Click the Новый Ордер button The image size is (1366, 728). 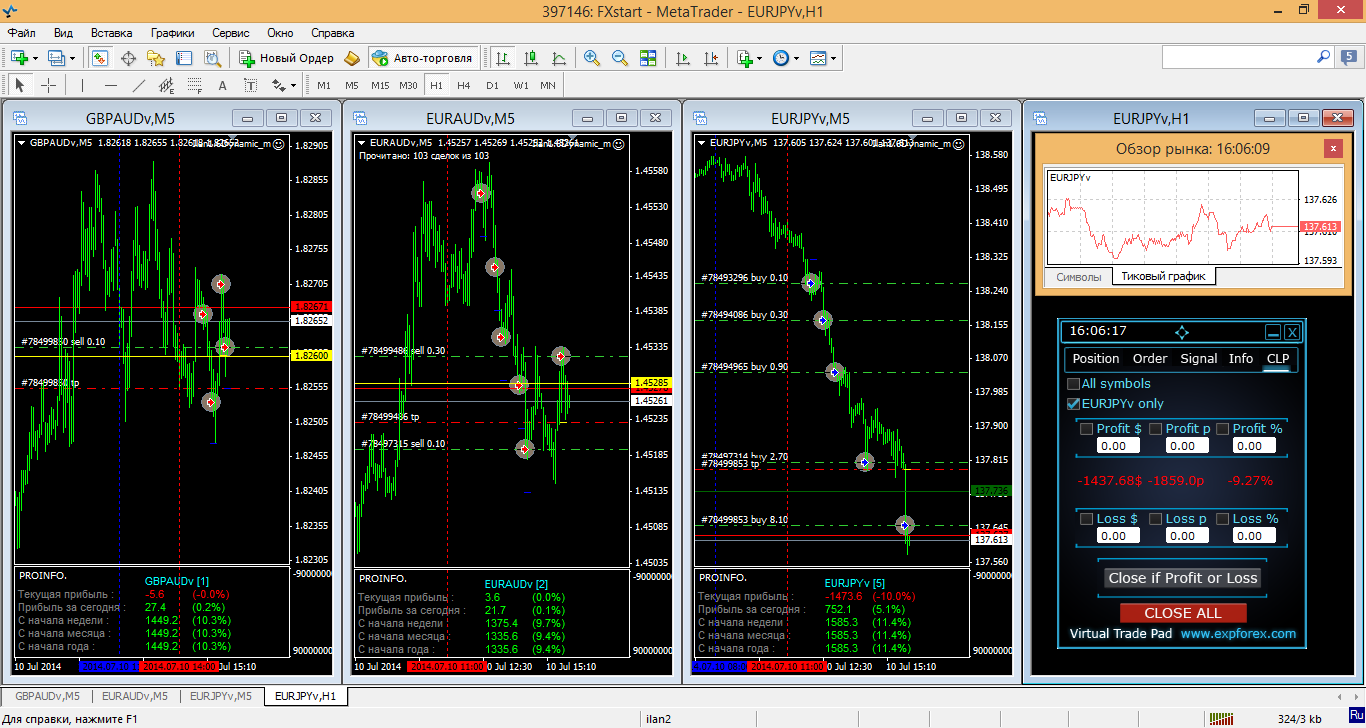(287, 58)
